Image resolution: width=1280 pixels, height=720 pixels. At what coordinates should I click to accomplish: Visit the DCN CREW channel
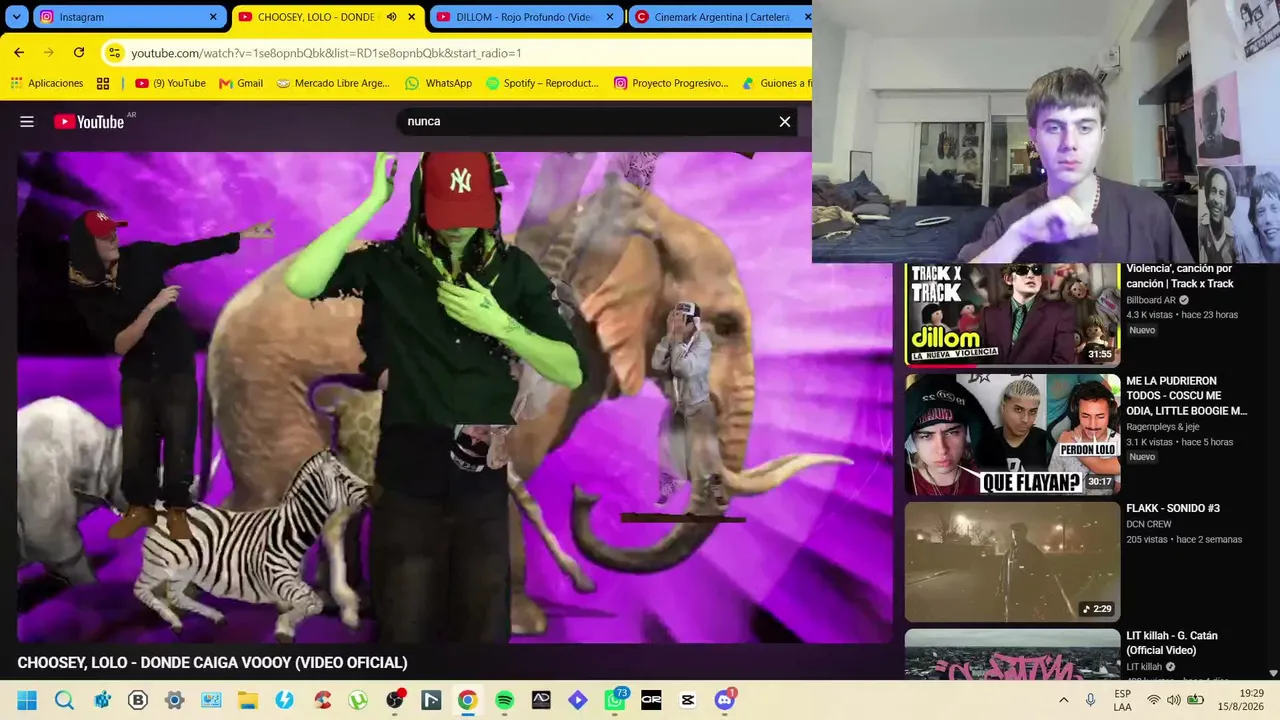pyautogui.click(x=1150, y=524)
